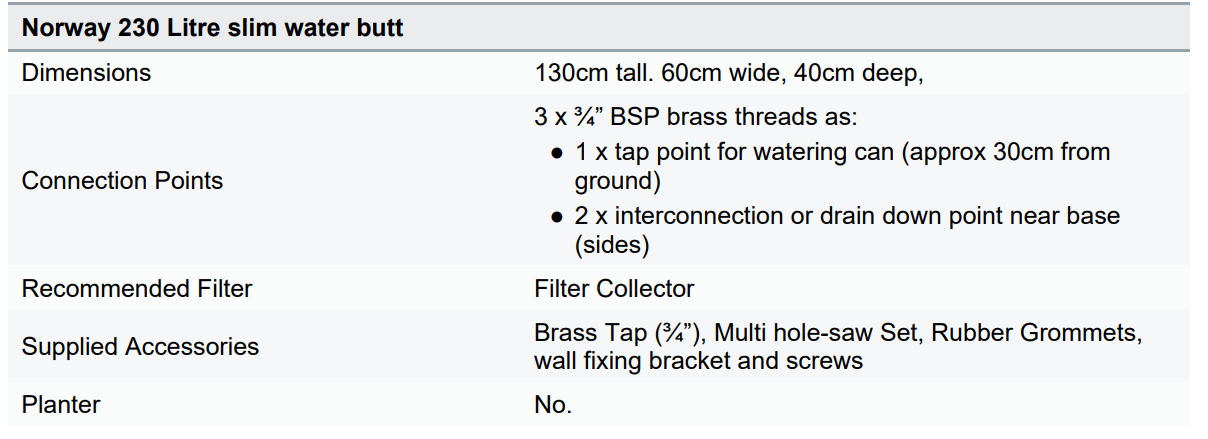This screenshot has height=439, width=1208.
Task: Select the Supplied Accessories row label
Action: [x=140, y=347]
